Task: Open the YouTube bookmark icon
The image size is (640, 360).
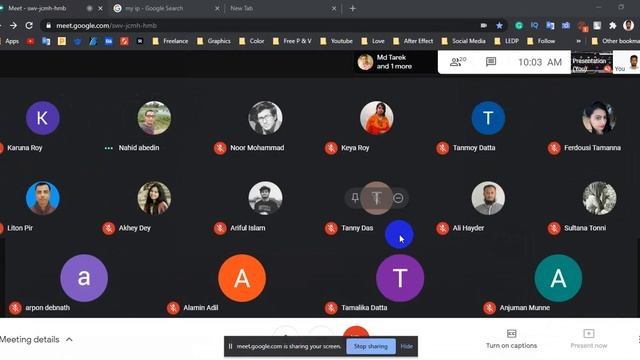Action: [30, 41]
